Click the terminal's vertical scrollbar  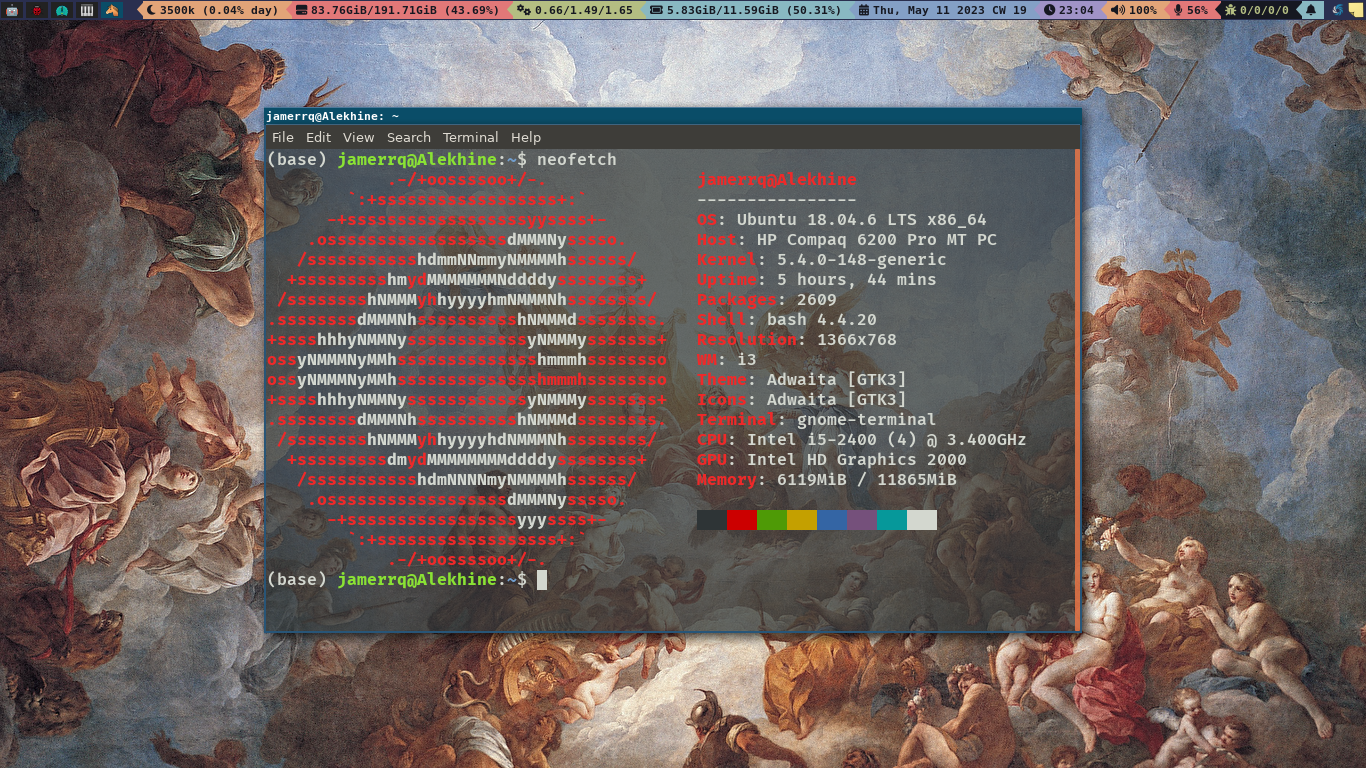click(1077, 390)
